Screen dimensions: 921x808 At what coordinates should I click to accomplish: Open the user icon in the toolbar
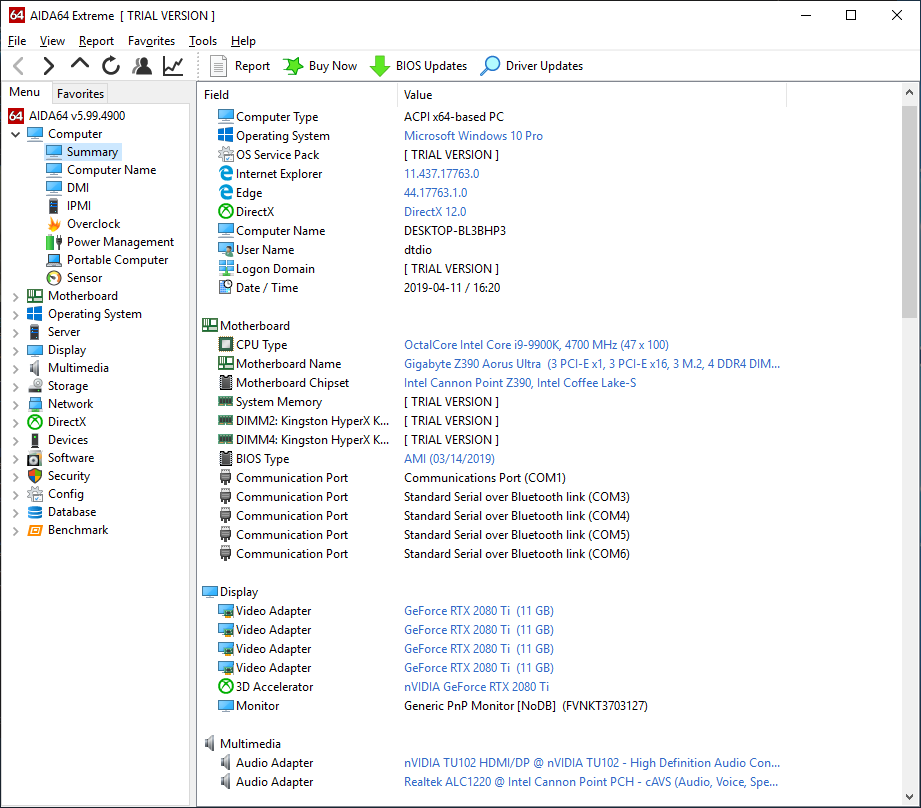pos(142,66)
